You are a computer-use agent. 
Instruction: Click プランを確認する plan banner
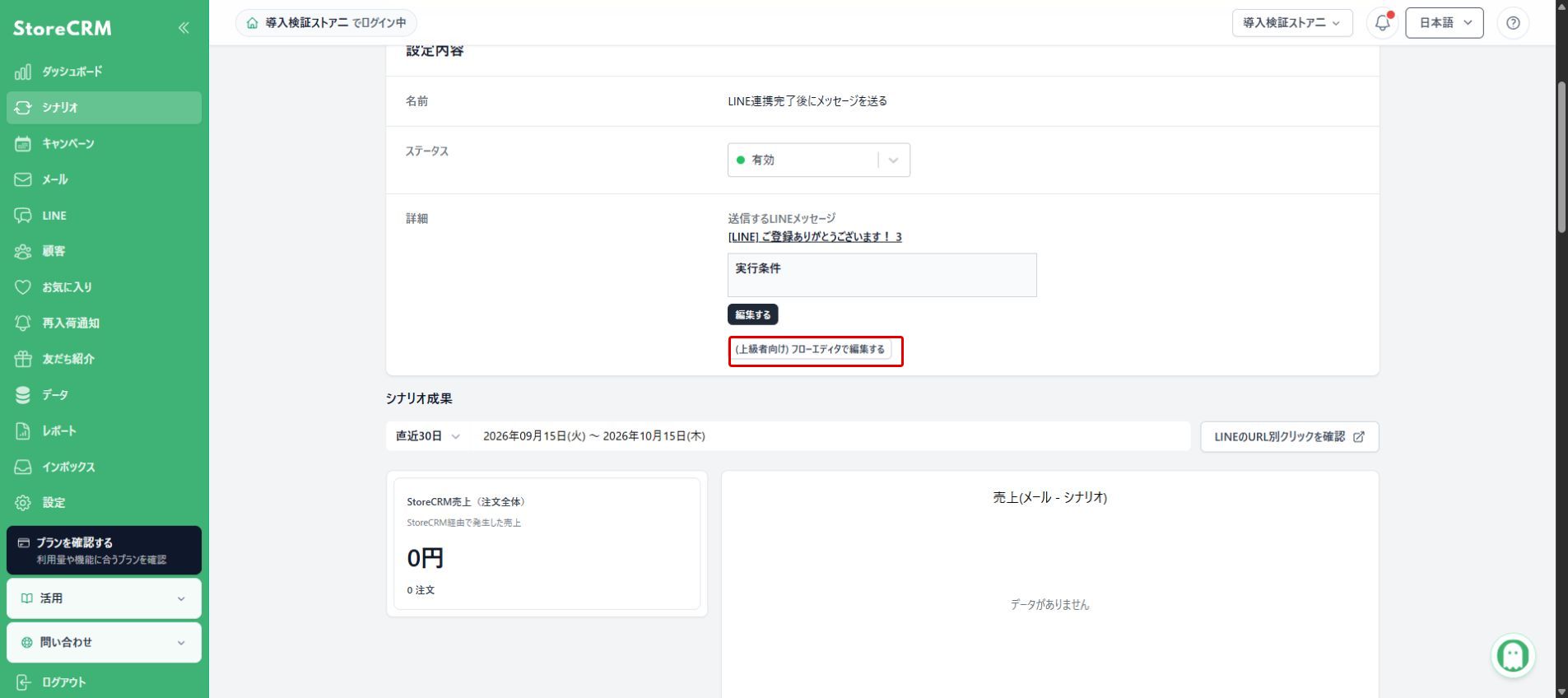(x=104, y=550)
